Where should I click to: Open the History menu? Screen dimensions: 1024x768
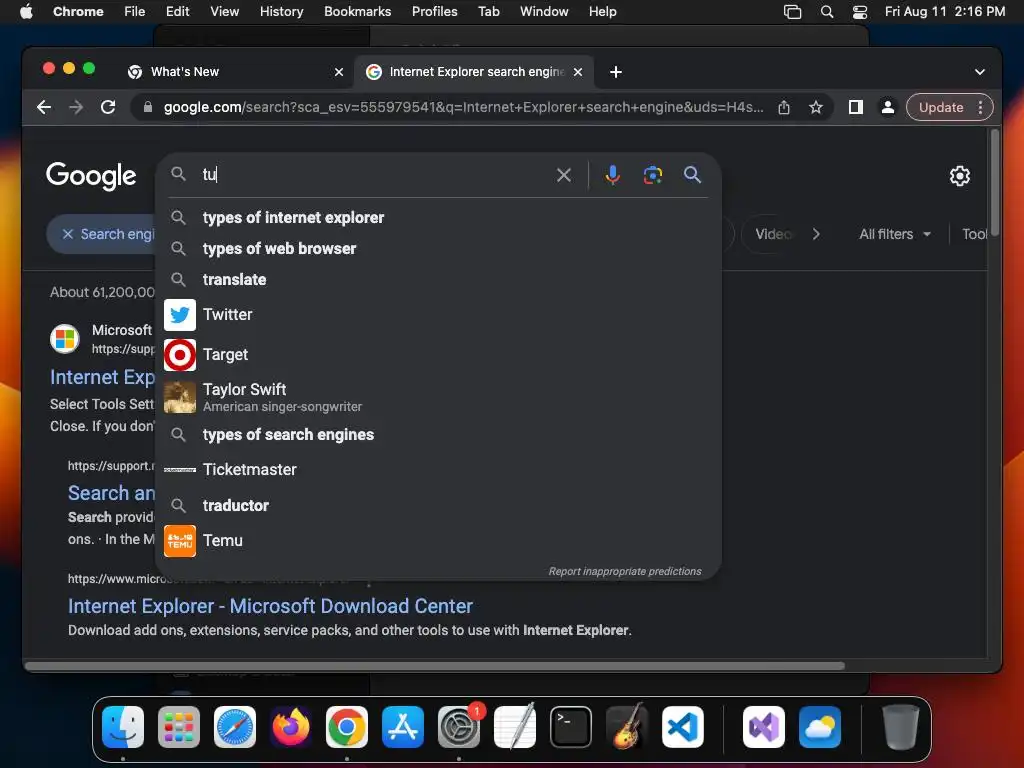click(x=281, y=12)
